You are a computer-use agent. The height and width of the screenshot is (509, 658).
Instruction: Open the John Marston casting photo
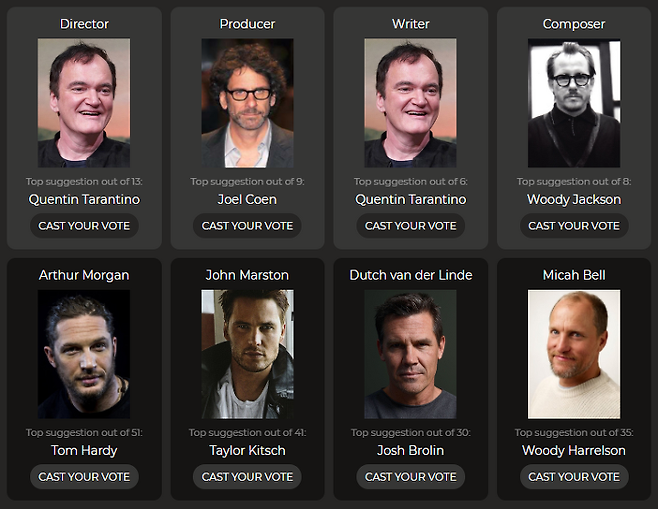247,354
